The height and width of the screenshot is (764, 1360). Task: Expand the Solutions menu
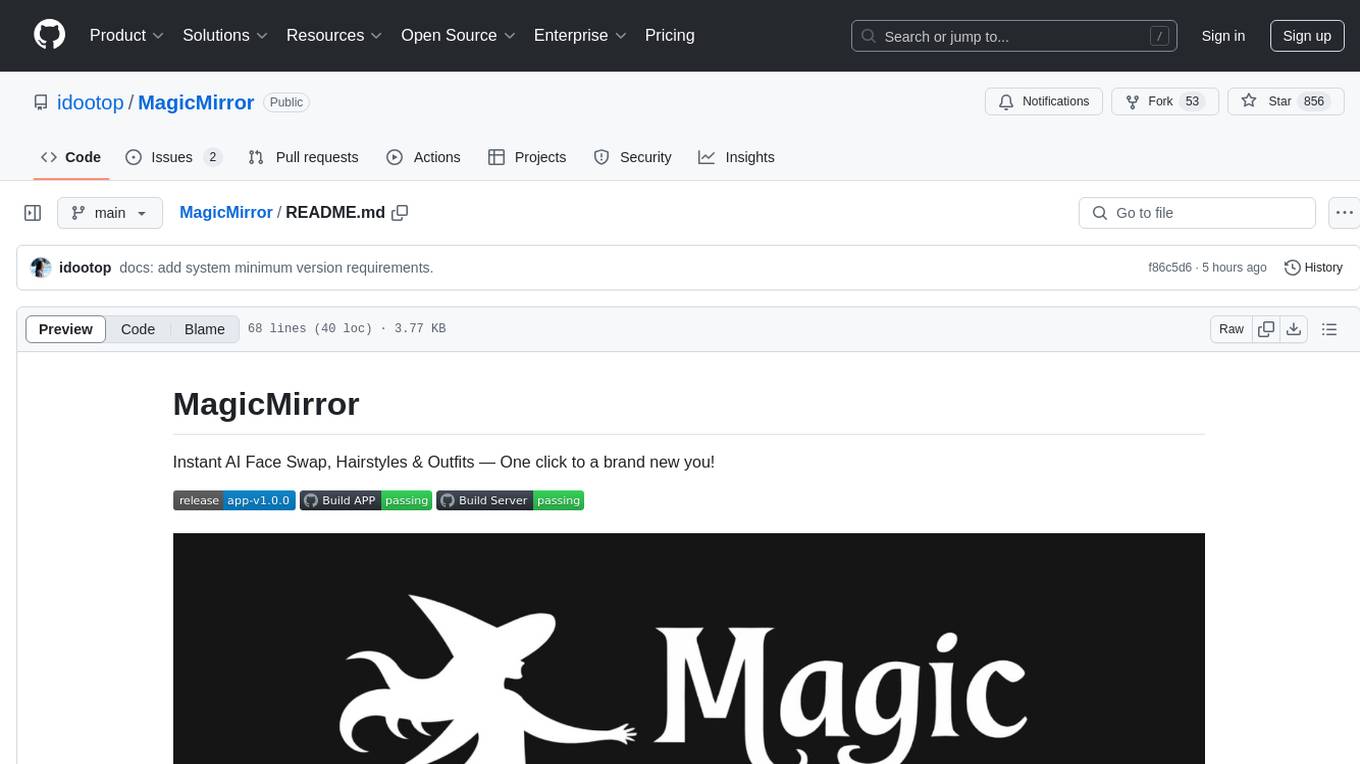[x=225, y=35]
